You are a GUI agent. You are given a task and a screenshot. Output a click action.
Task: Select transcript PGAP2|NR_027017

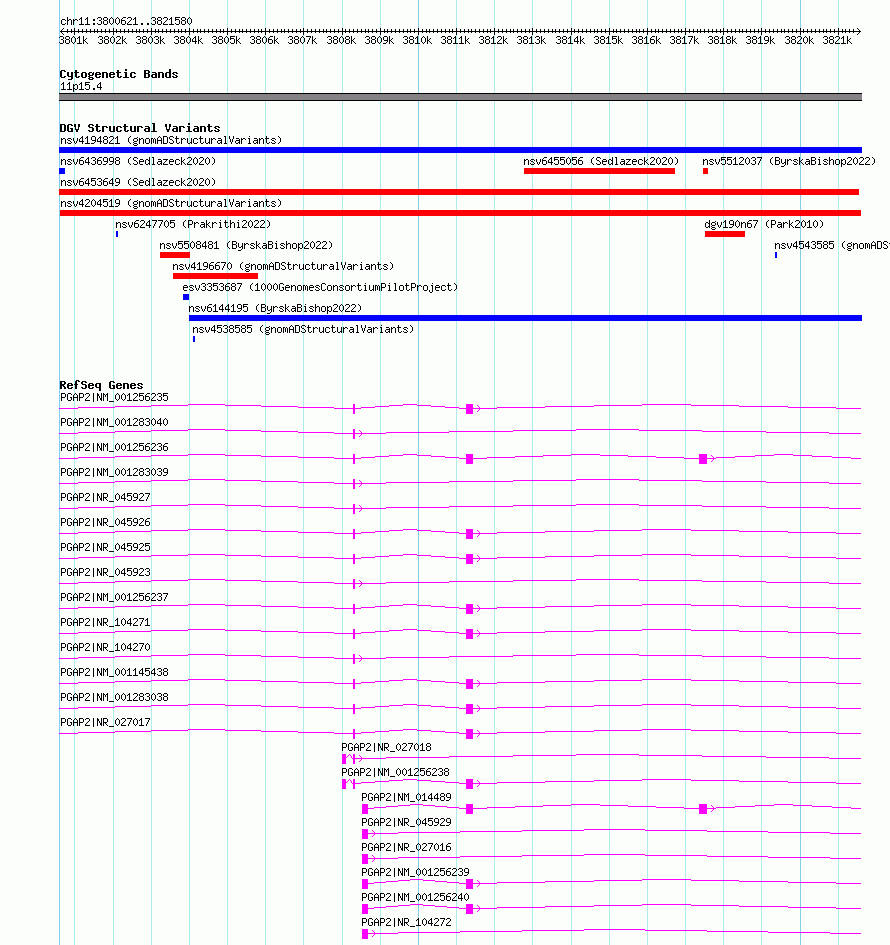(x=105, y=723)
